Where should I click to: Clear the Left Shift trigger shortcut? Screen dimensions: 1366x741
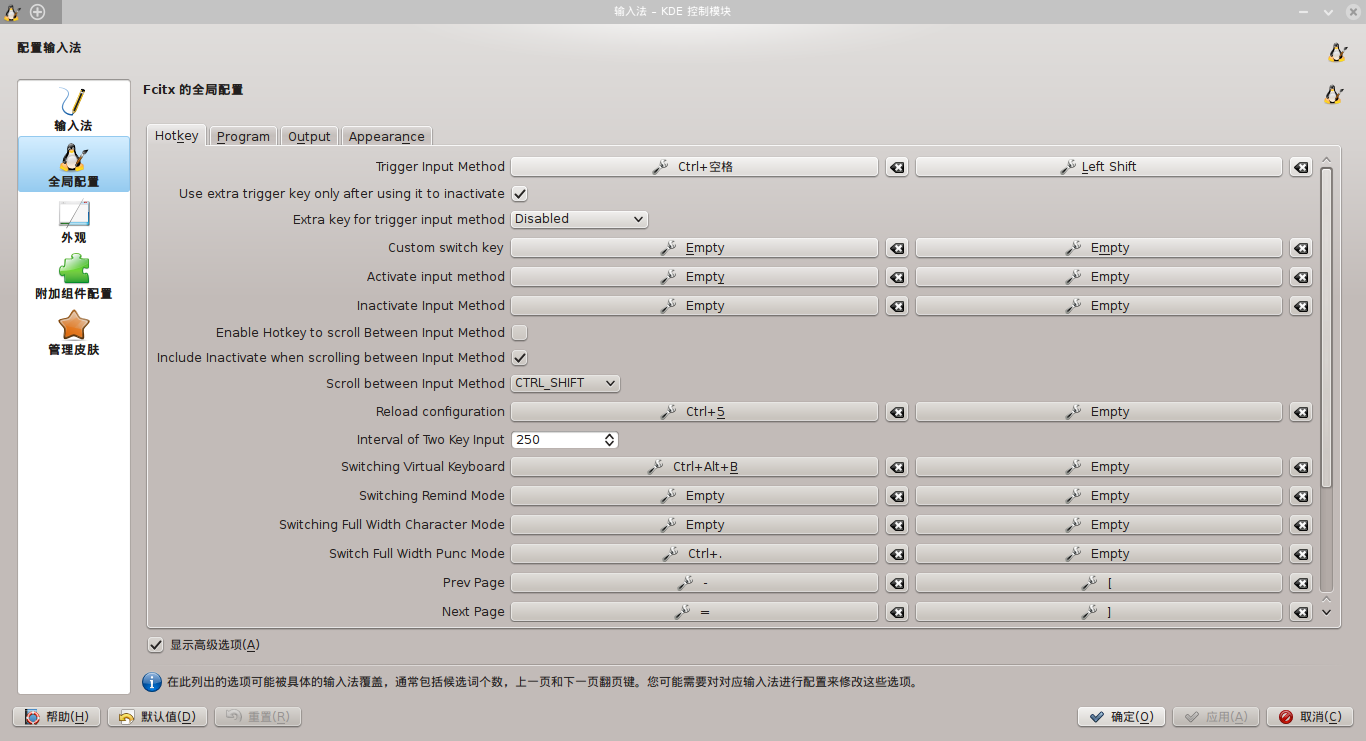tap(1300, 167)
